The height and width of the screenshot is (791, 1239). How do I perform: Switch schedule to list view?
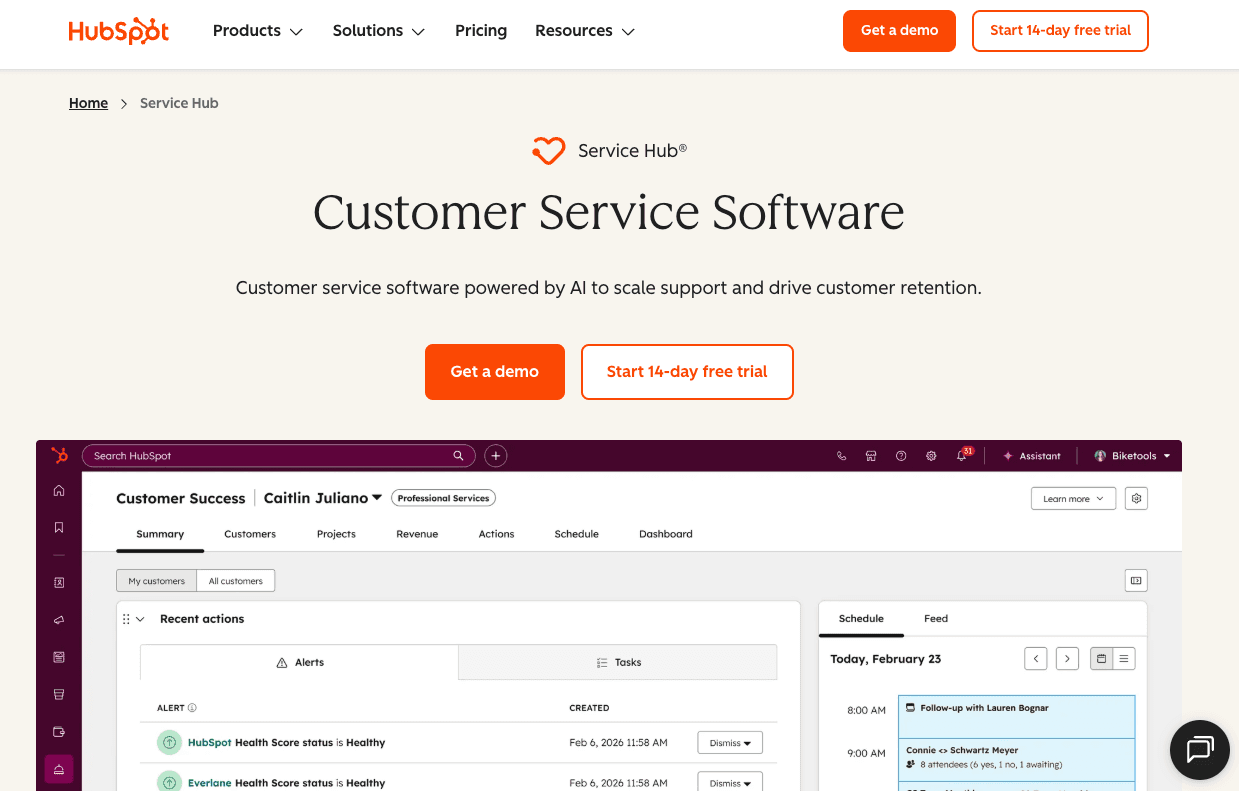1124,658
